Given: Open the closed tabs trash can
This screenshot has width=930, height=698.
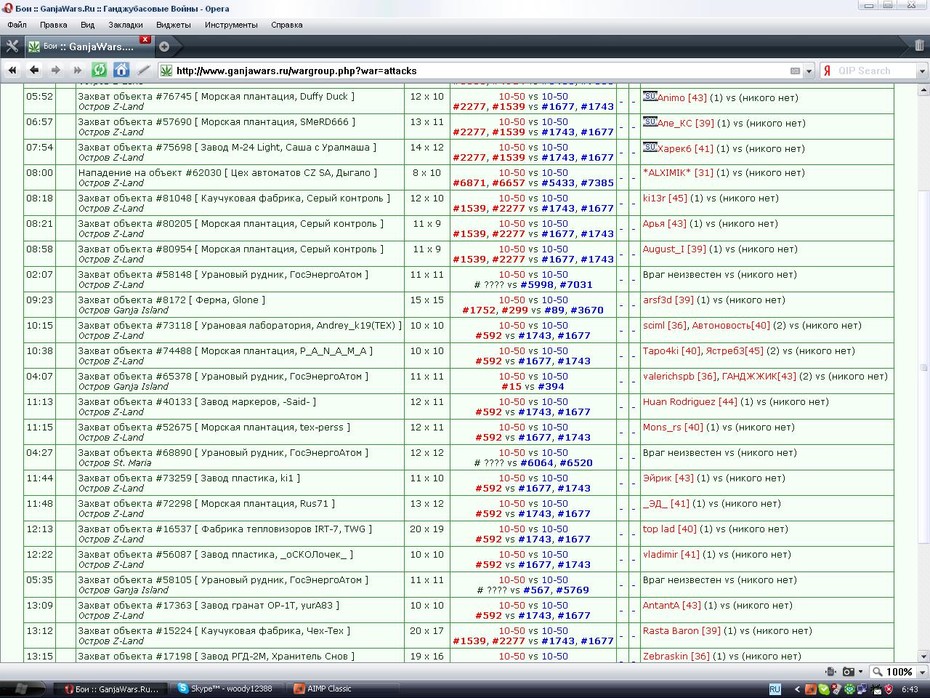Looking at the screenshot, I should pos(919,45).
